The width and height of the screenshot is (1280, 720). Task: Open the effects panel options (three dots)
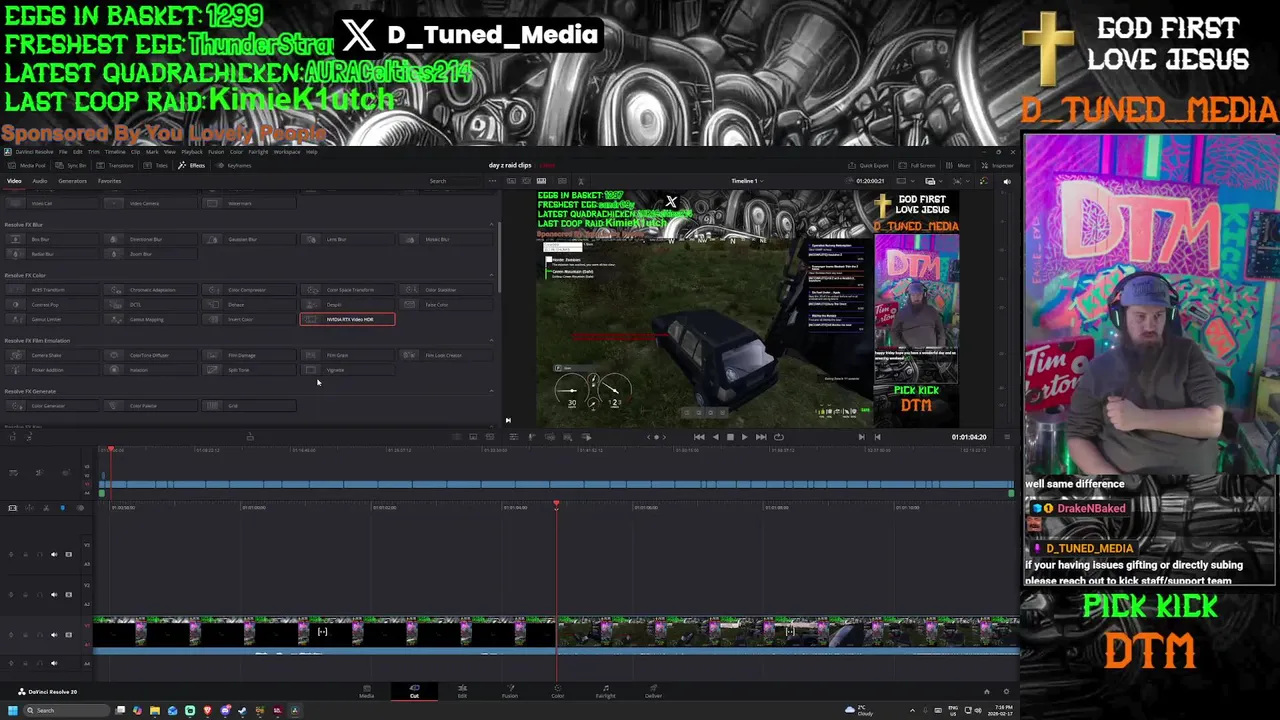point(491,181)
